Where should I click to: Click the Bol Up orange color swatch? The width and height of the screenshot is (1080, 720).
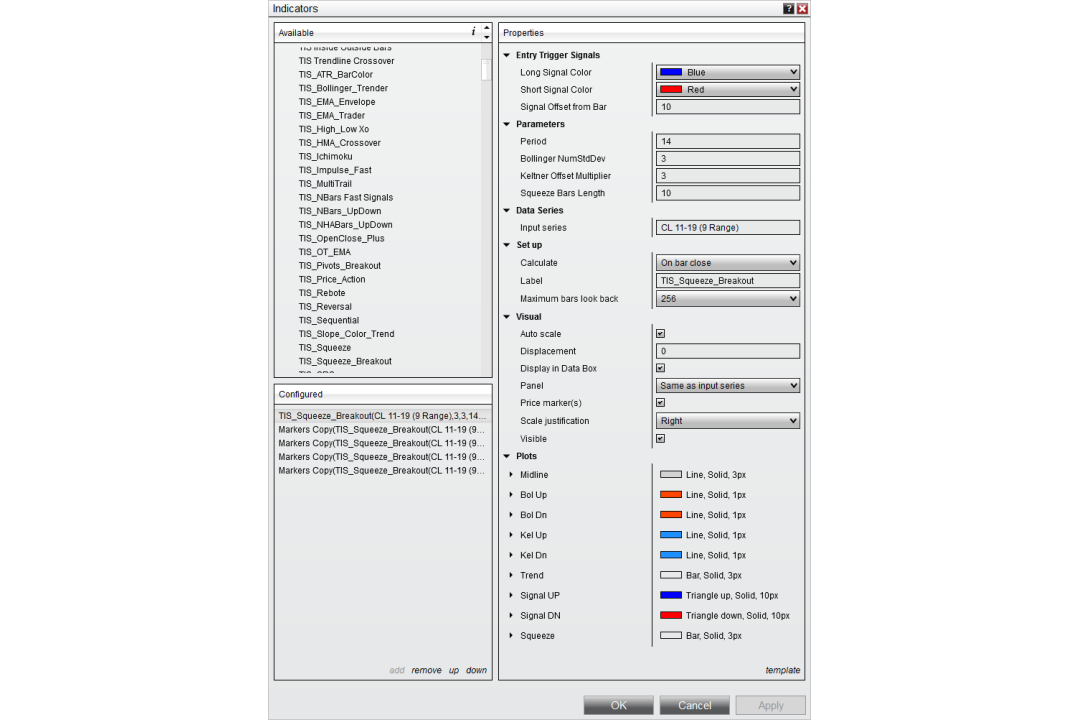671,495
